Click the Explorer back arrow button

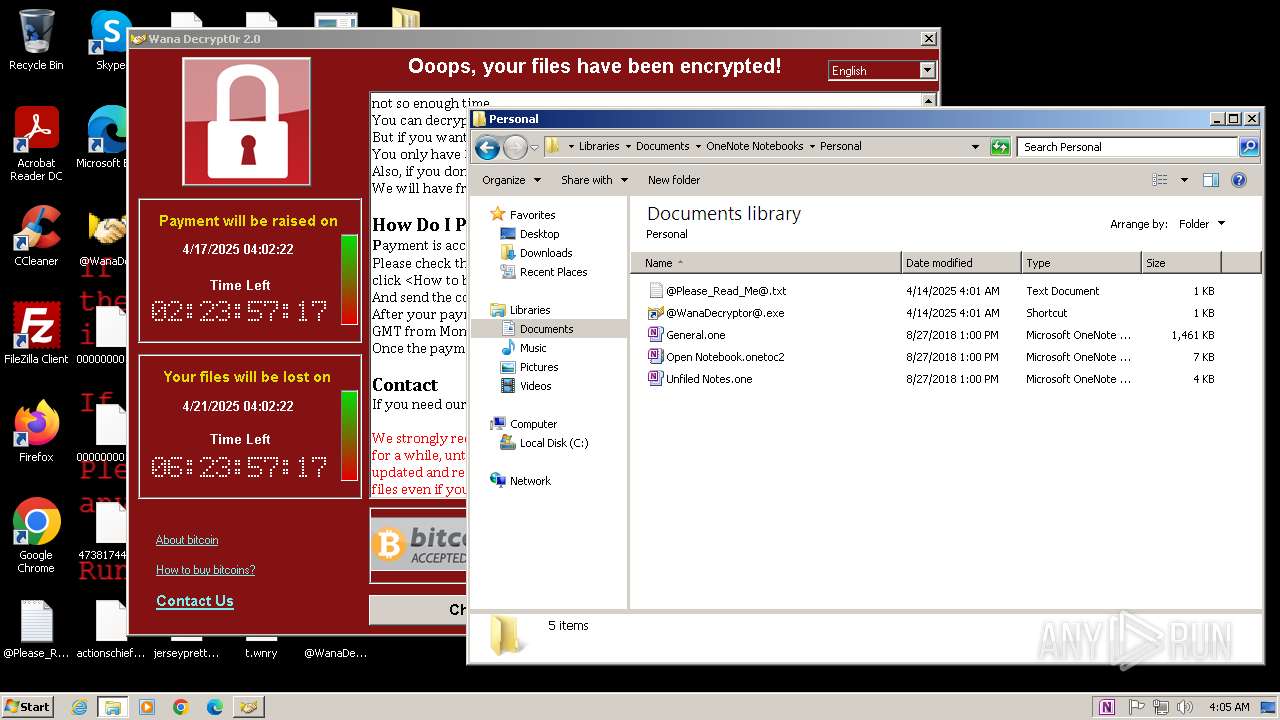[x=487, y=147]
